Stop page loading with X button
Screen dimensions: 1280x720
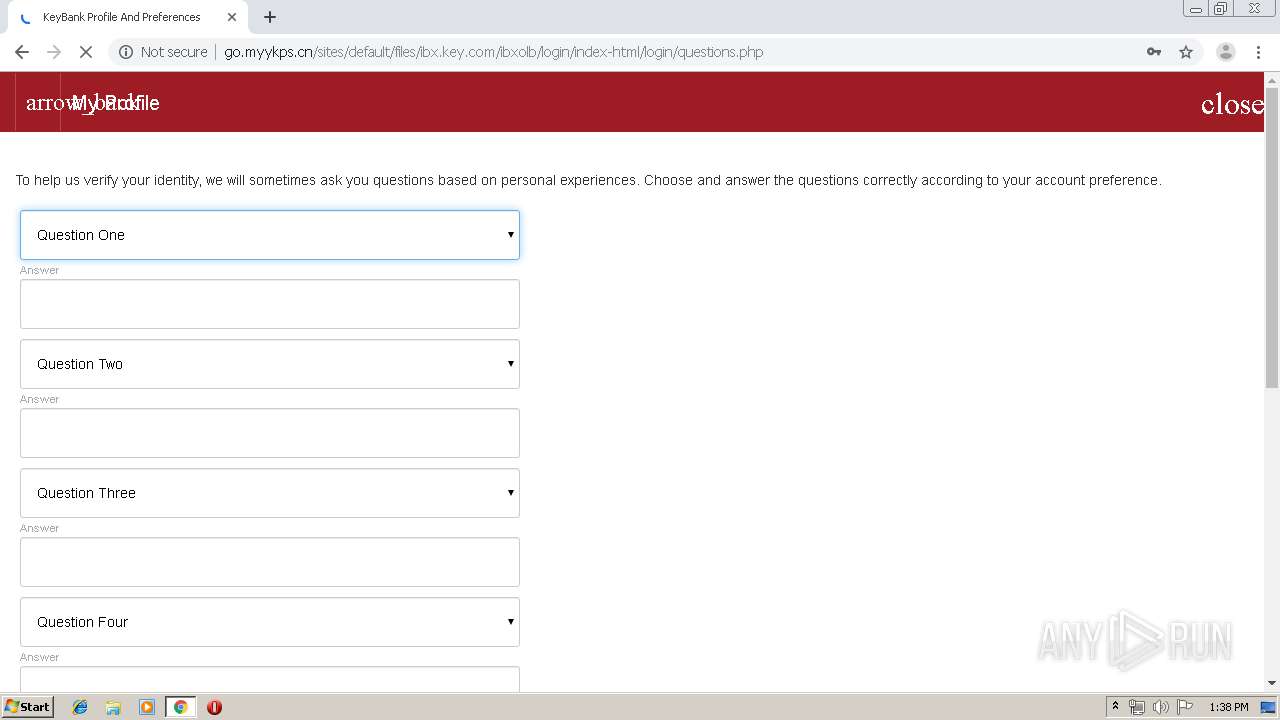point(86,52)
